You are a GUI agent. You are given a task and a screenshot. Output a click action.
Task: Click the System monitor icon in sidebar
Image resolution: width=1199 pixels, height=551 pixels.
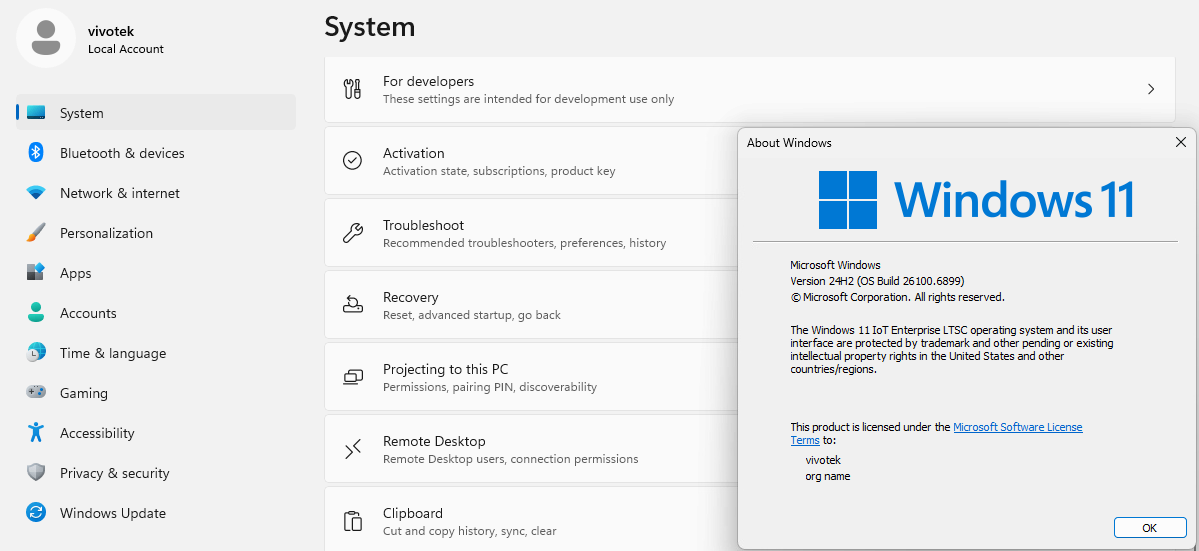pos(36,113)
